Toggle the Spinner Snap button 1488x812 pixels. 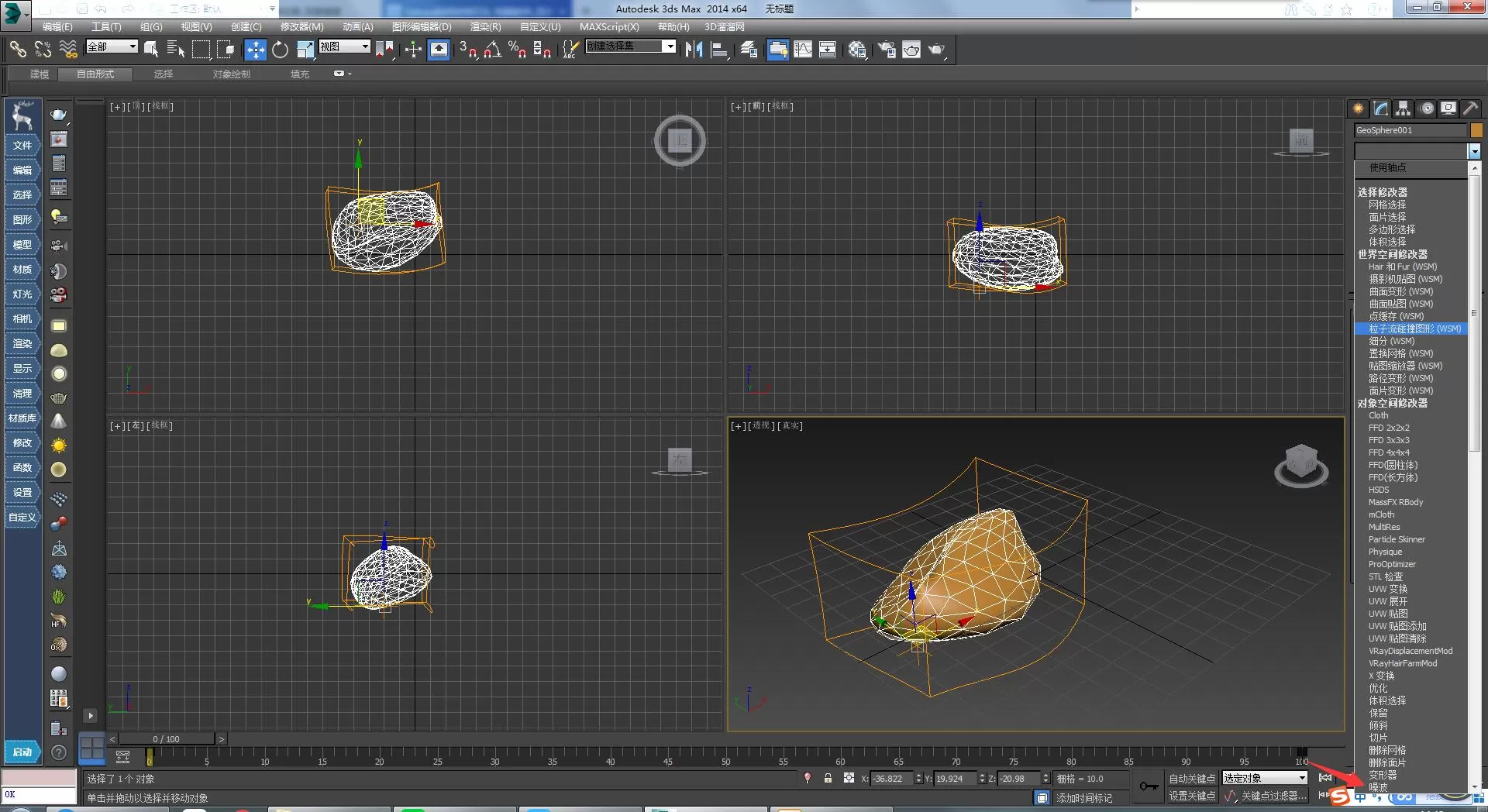coord(542,49)
